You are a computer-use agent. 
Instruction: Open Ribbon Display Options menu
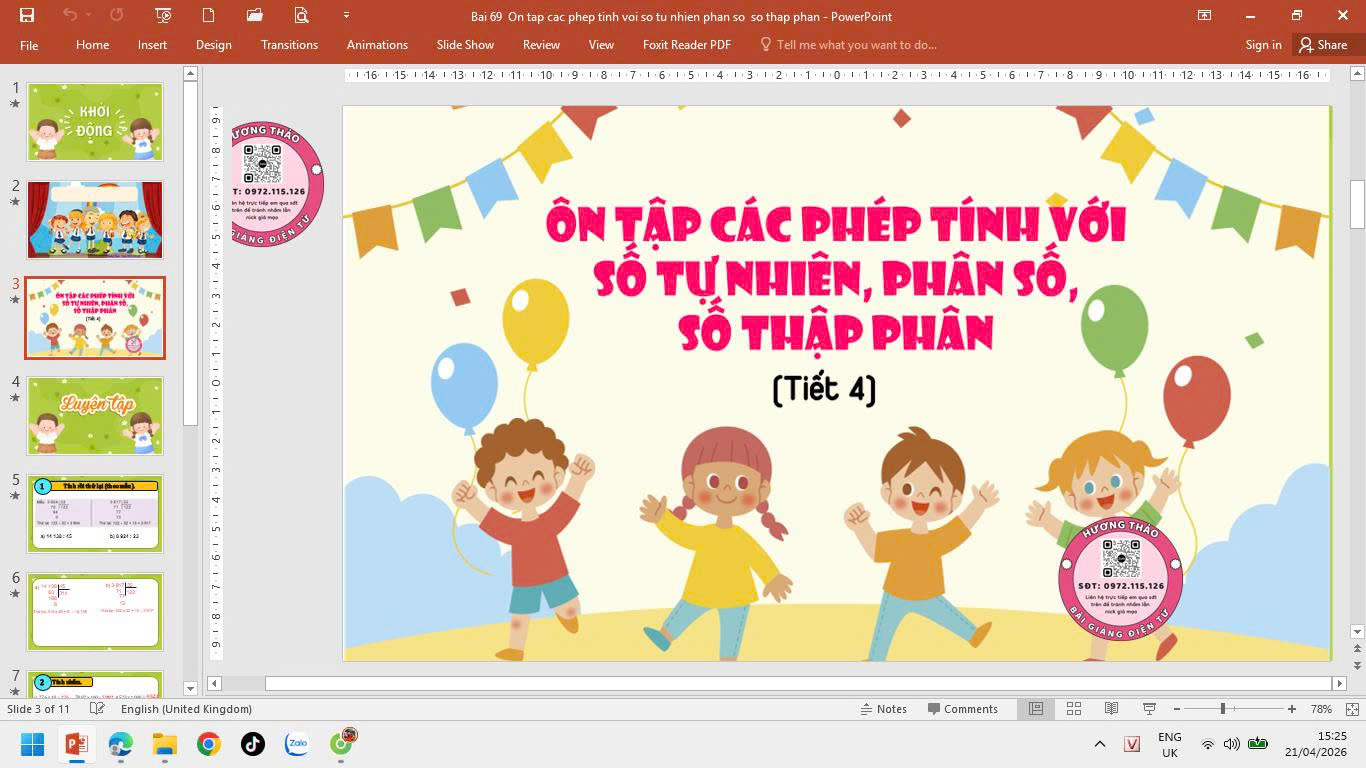1205,15
